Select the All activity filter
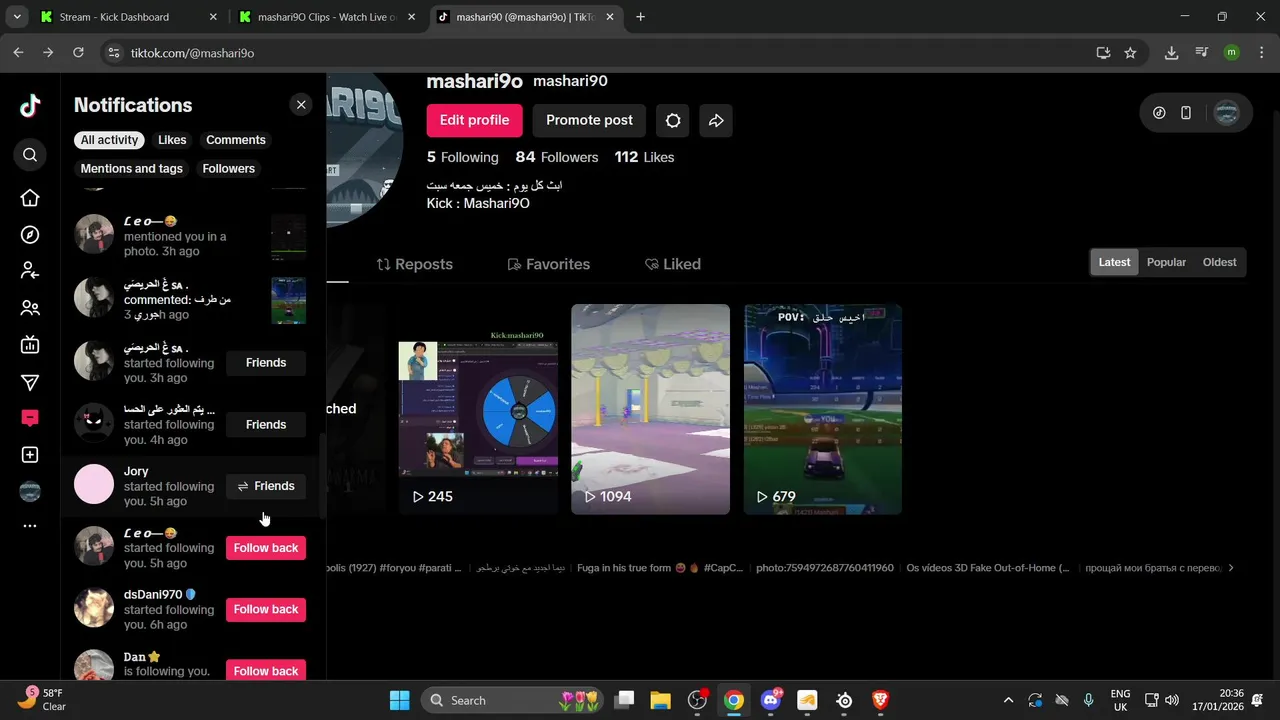Image resolution: width=1280 pixels, height=720 pixels. pyautogui.click(x=109, y=140)
